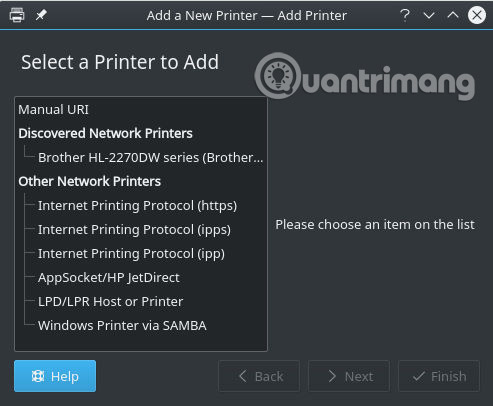Close the Add Printer dialog
The image size is (493, 406).
coord(477,15)
